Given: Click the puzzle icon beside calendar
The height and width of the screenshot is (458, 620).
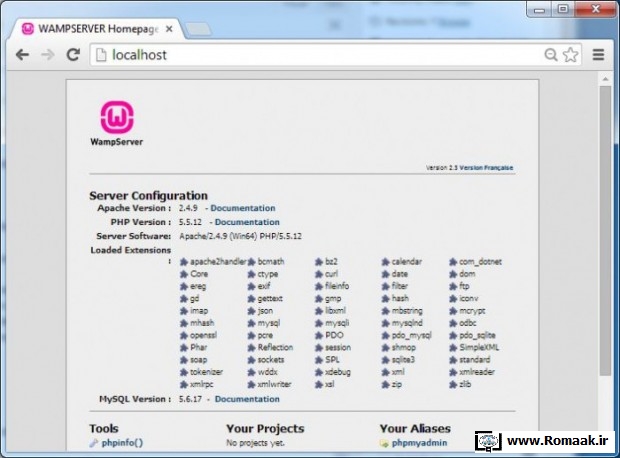Looking at the screenshot, I should (386, 262).
